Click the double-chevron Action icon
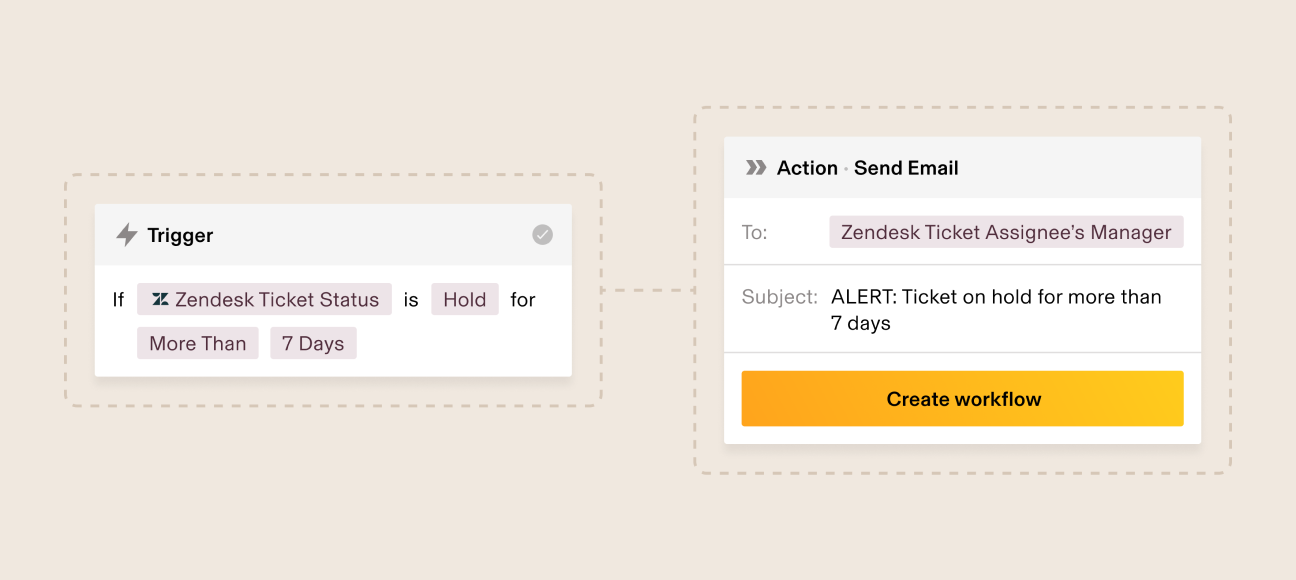This screenshot has width=1296, height=580. (756, 168)
